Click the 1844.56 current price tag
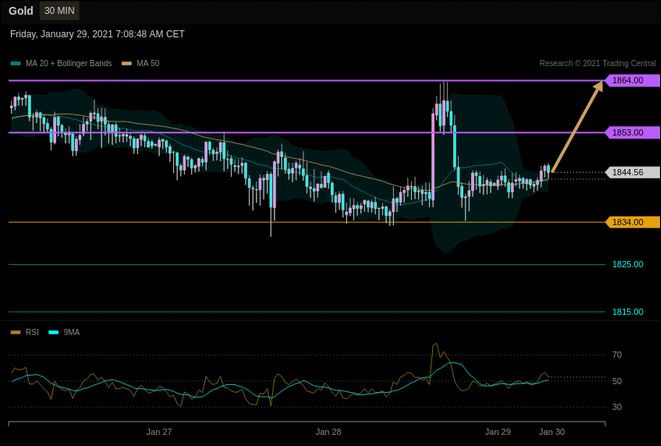 (632, 172)
